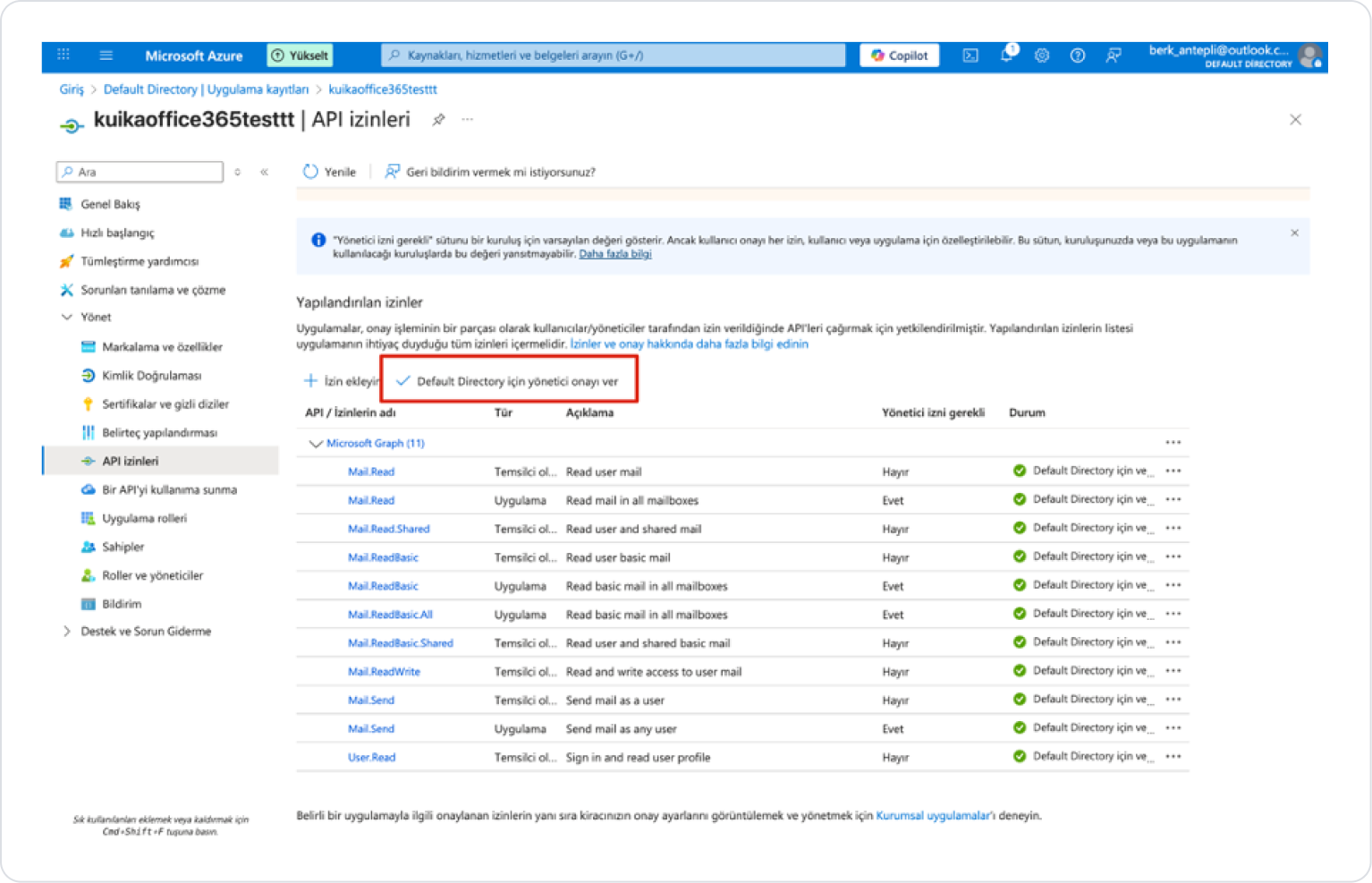Open the Mail.ReadBasic.Shared permission
Viewport: 1372px width, 883px height.
click(401, 643)
